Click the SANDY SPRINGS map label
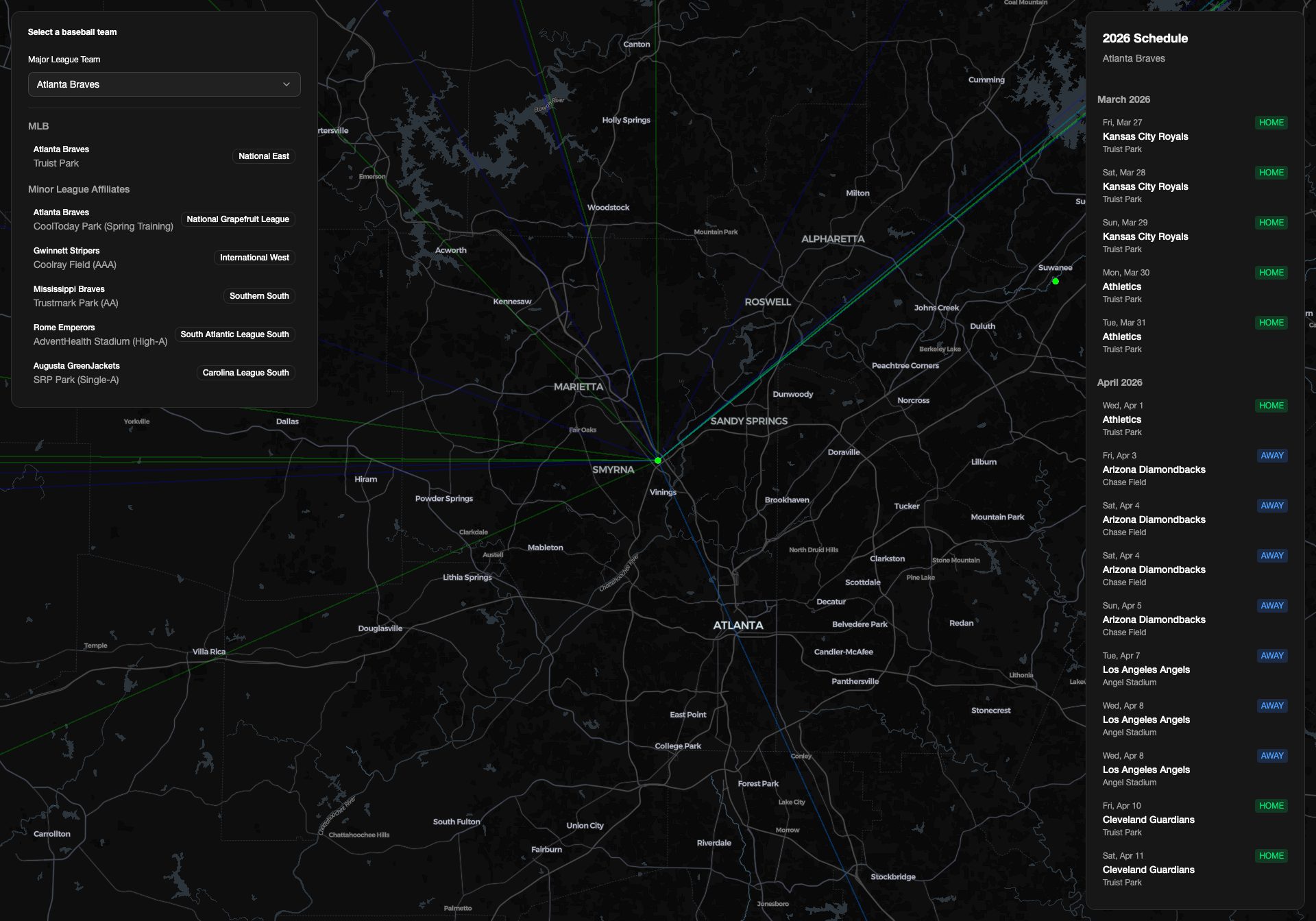The height and width of the screenshot is (921, 1316). pos(749,421)
